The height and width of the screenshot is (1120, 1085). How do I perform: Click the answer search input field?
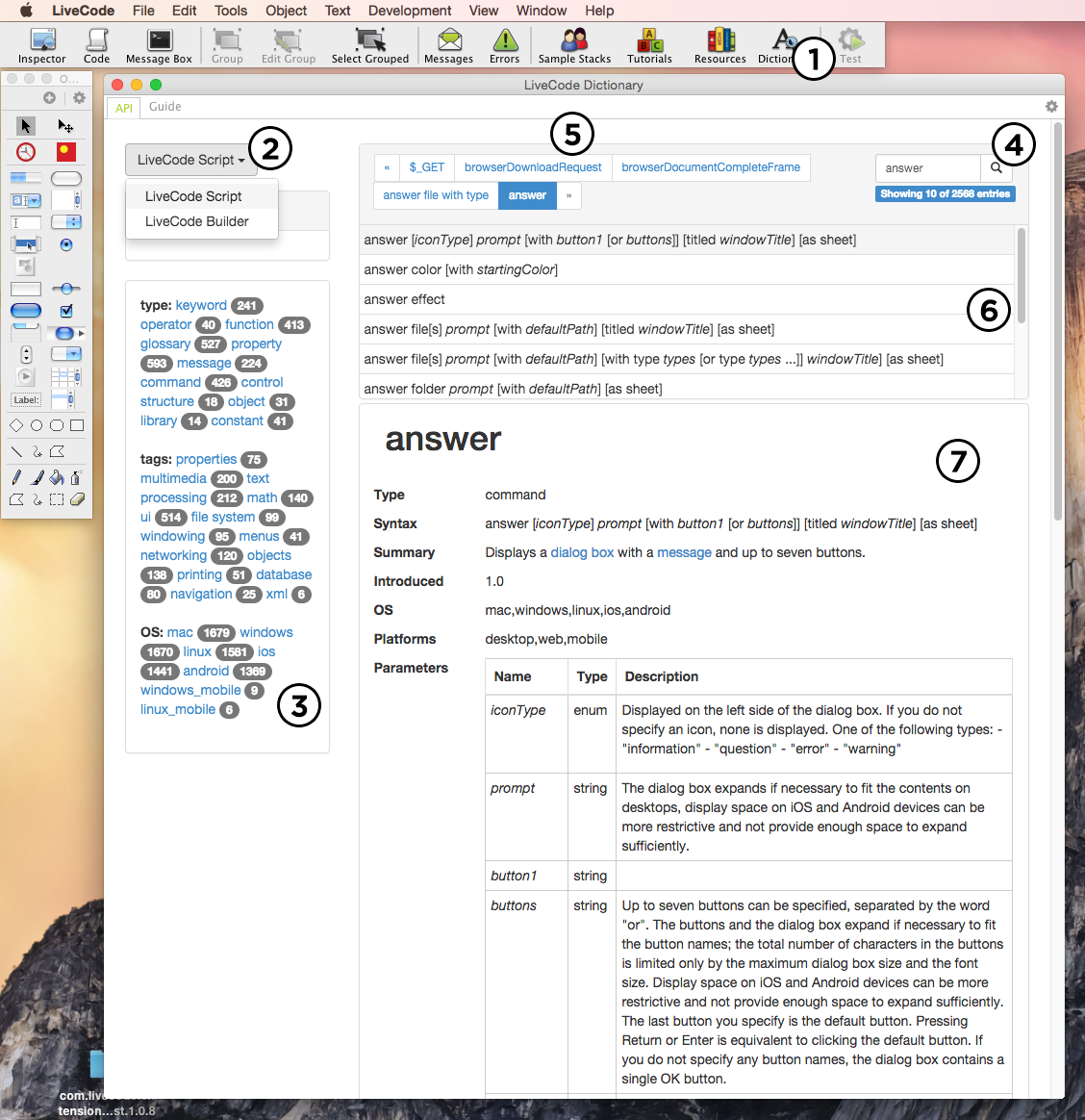(x=927, y=167)
